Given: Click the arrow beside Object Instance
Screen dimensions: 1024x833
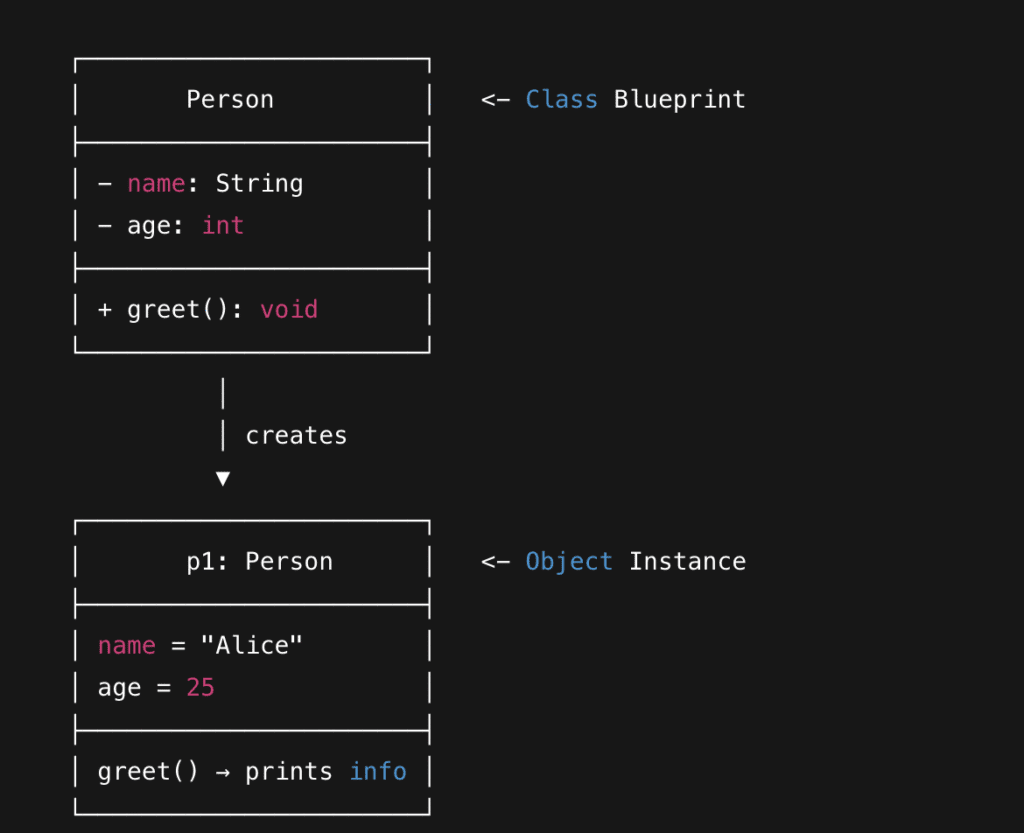Looking at the screenshot, I should click(x=495, y=562).
